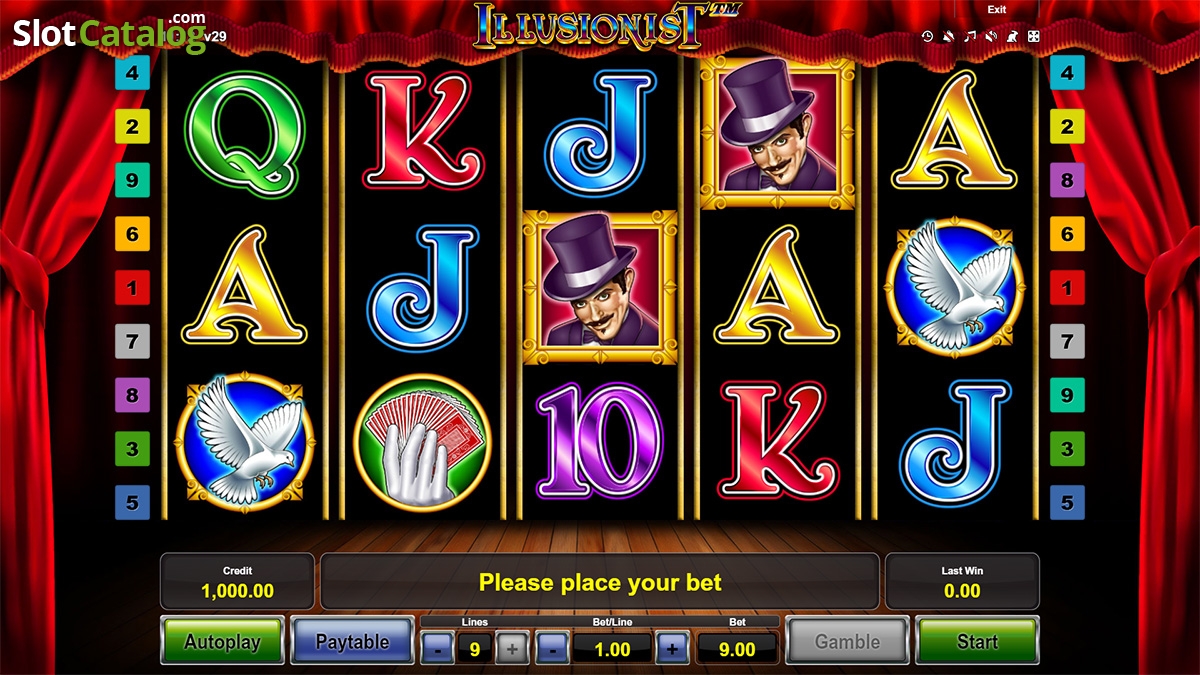The width and height of the screenshot is (1200, 675).
Task: Select yellow payline 2 marker on left
Action: click(x=132, y=126)
